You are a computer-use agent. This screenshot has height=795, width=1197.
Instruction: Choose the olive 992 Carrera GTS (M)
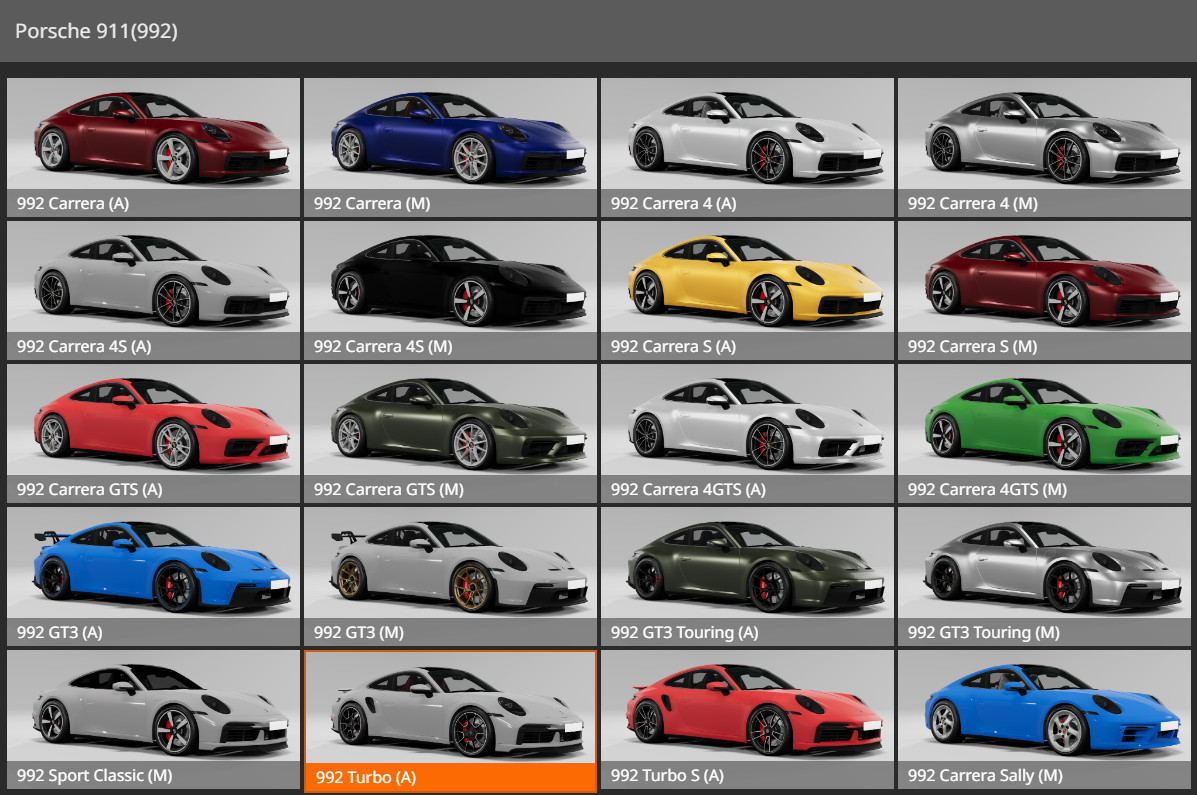(x=450, y=424)
